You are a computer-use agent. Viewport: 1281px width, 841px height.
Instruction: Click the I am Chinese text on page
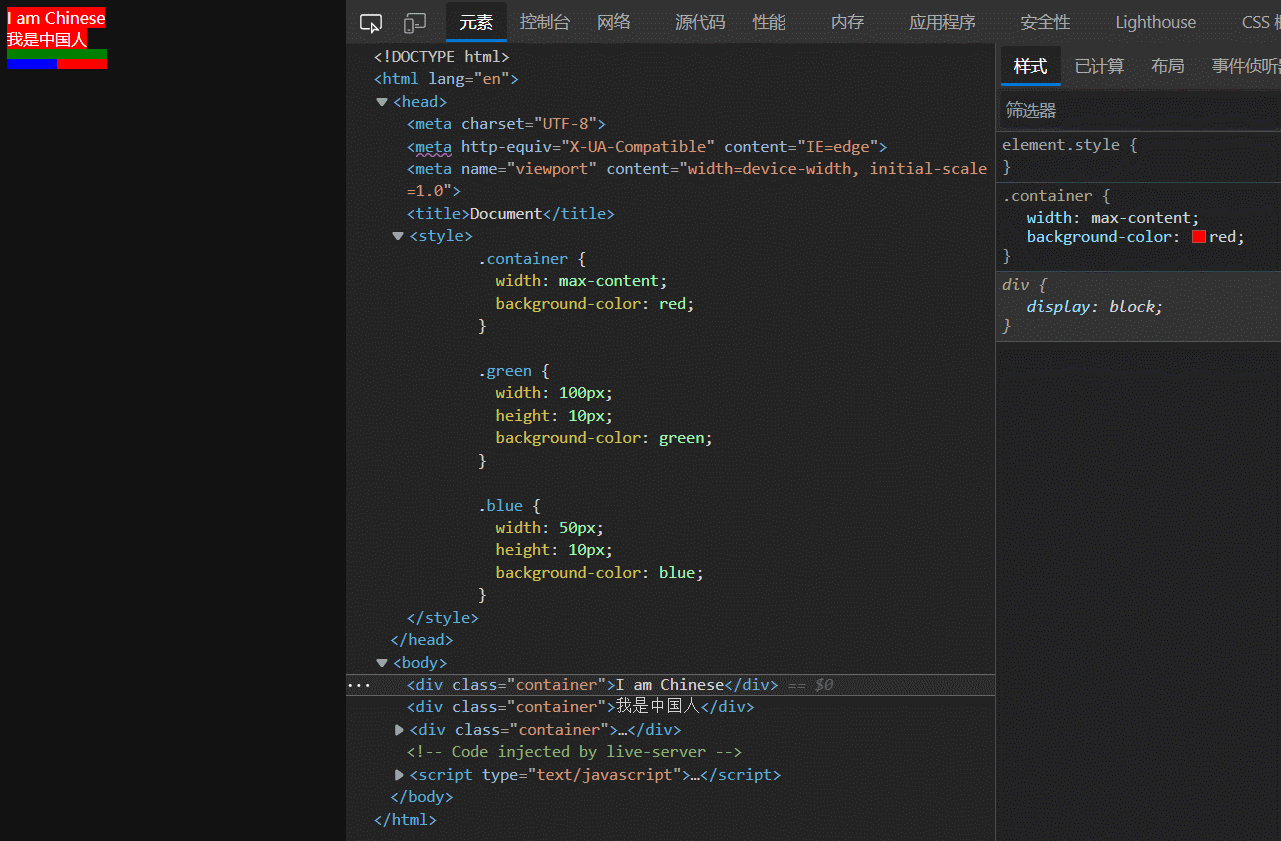56,18
